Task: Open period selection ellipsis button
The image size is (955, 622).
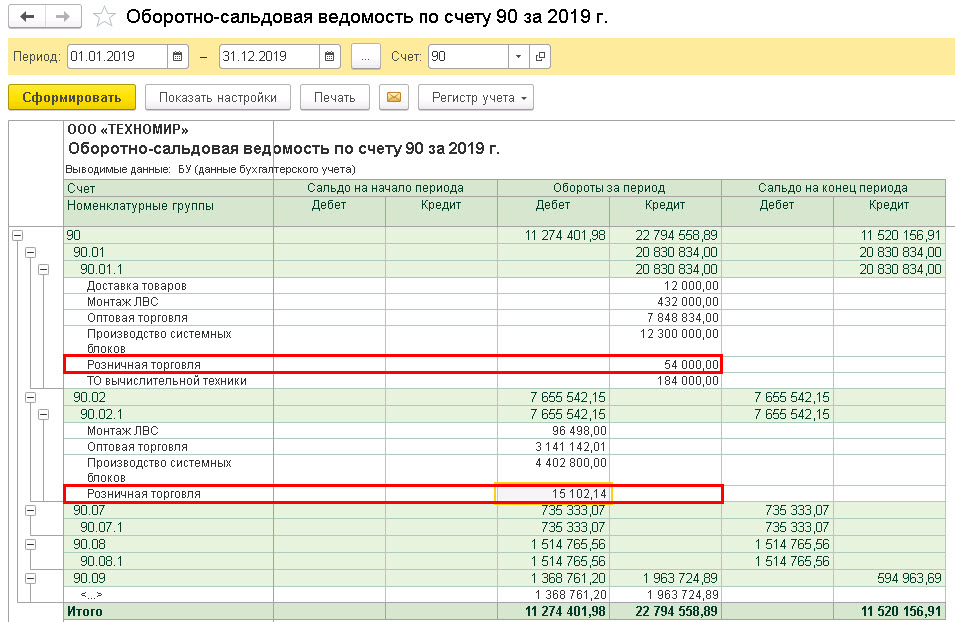Action: tap(365, 57)
